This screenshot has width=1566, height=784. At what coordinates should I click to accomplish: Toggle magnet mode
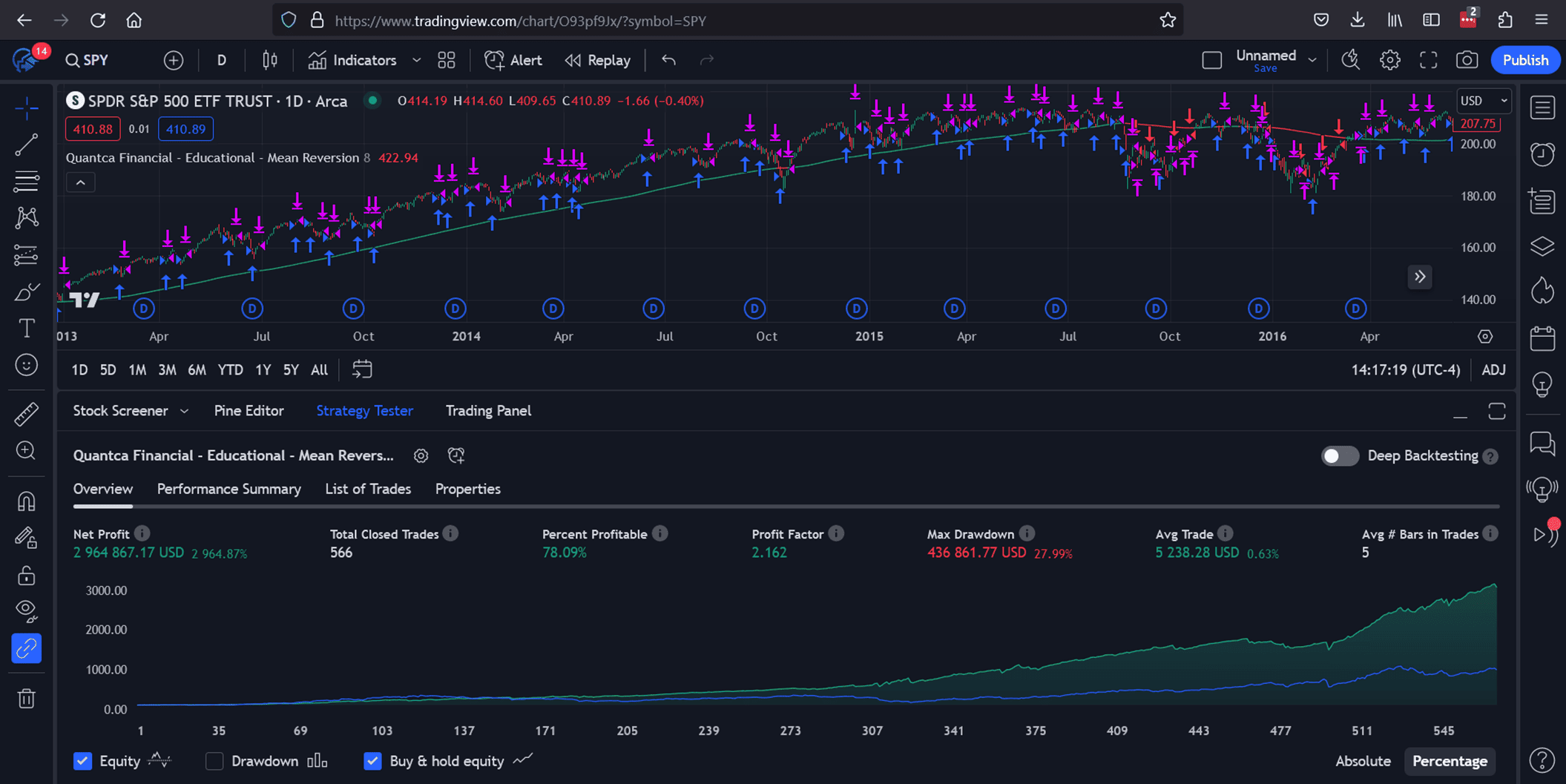tap(27, 501)
